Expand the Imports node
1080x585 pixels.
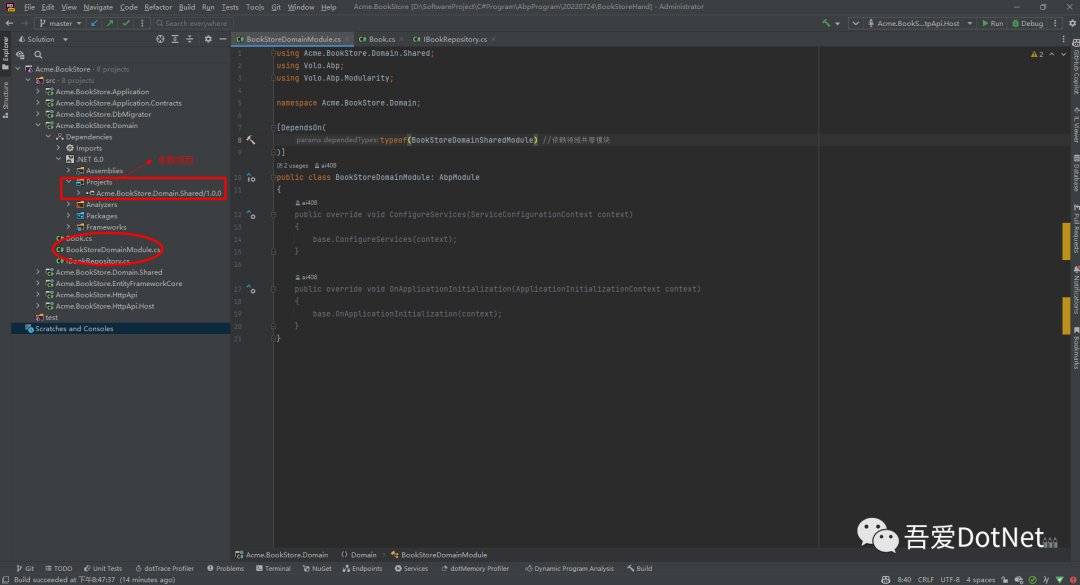(x=59, y=148)
